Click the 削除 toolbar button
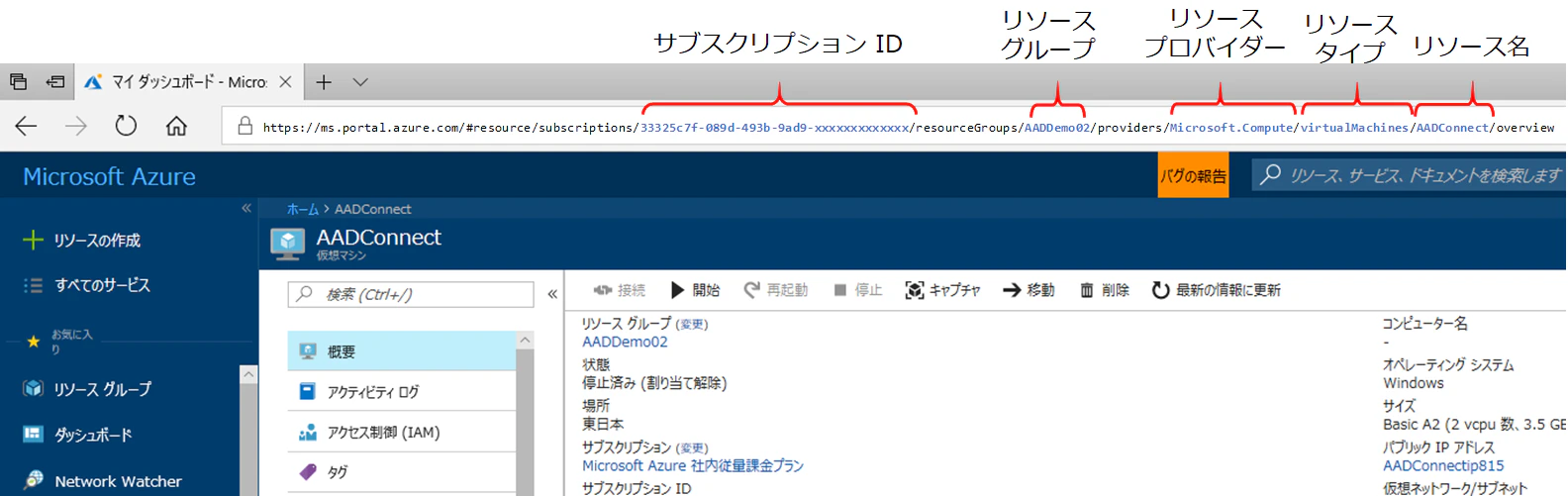 pyautogui.click(x=1104, y=290)
